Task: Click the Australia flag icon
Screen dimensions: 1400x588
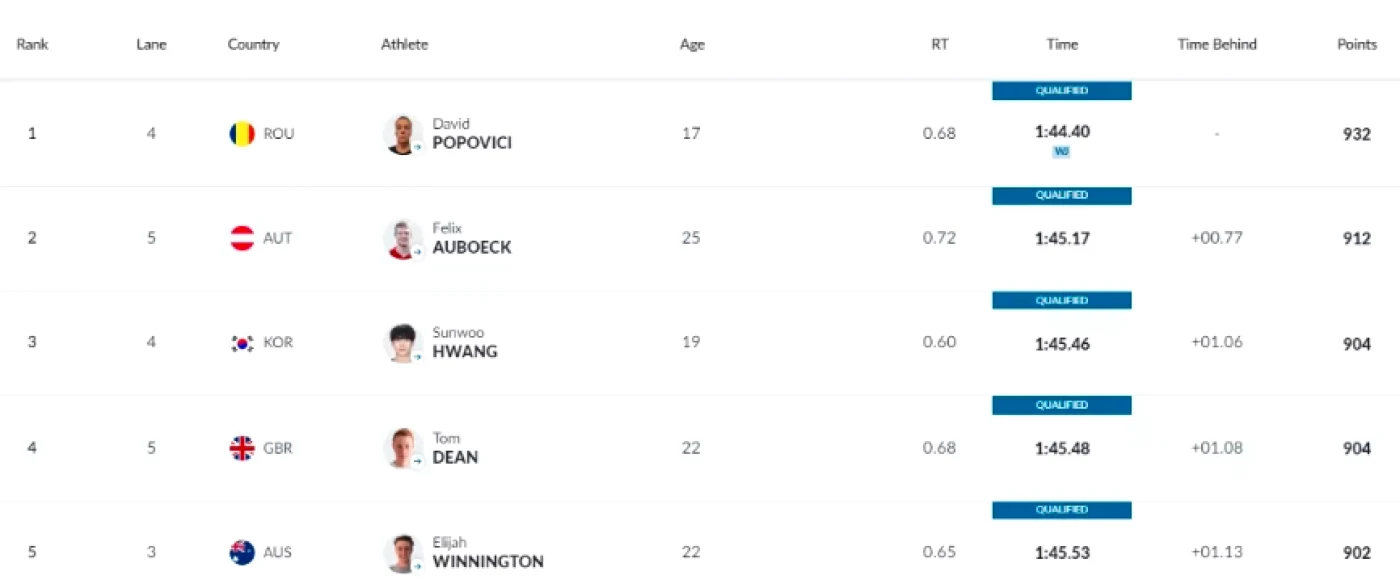Action: (x=242, y=552)
